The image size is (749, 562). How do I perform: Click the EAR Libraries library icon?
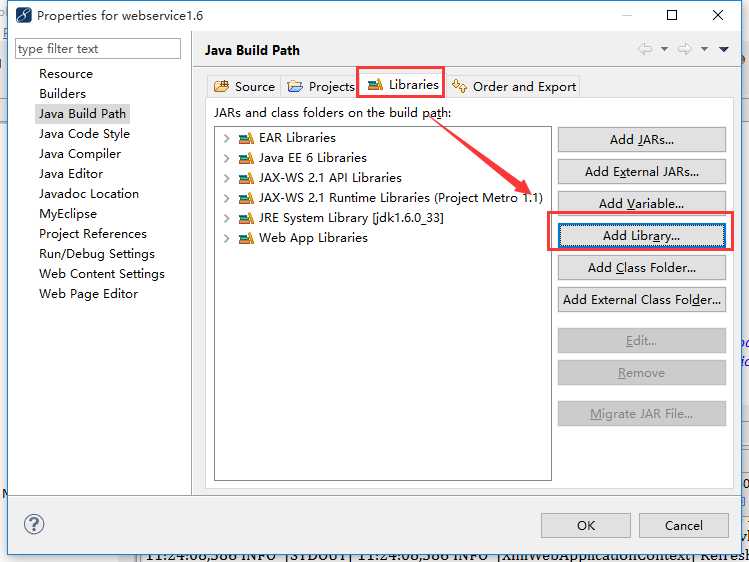coord(246,138)
